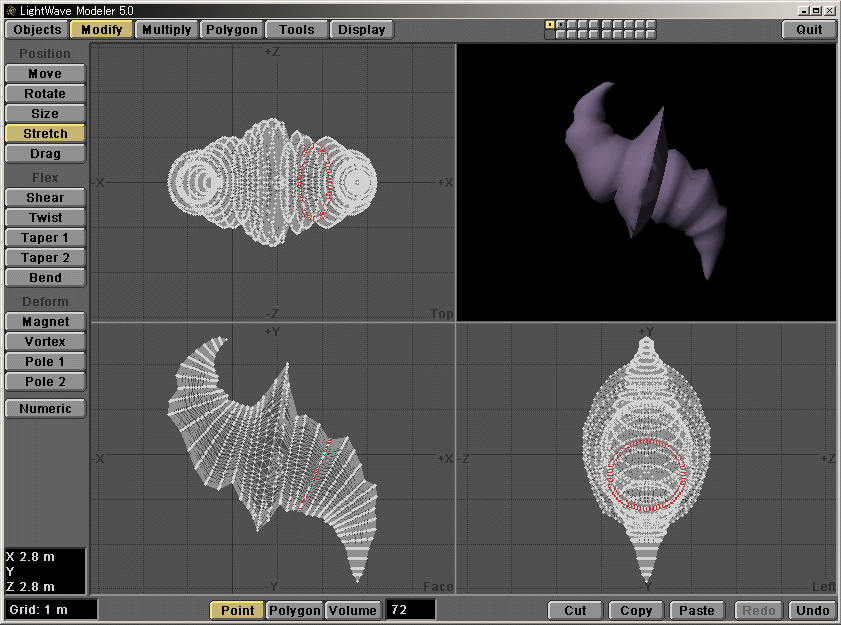Select the Magnet deform tool
Image resolution: width=841 pixels, height=625 pixels.
point(44,321)
